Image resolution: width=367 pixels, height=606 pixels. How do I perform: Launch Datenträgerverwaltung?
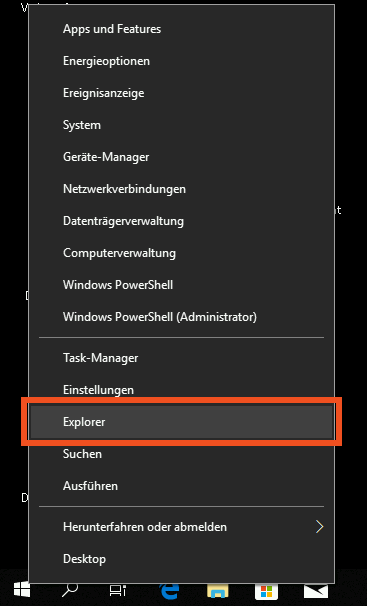[x=182, y=221]
